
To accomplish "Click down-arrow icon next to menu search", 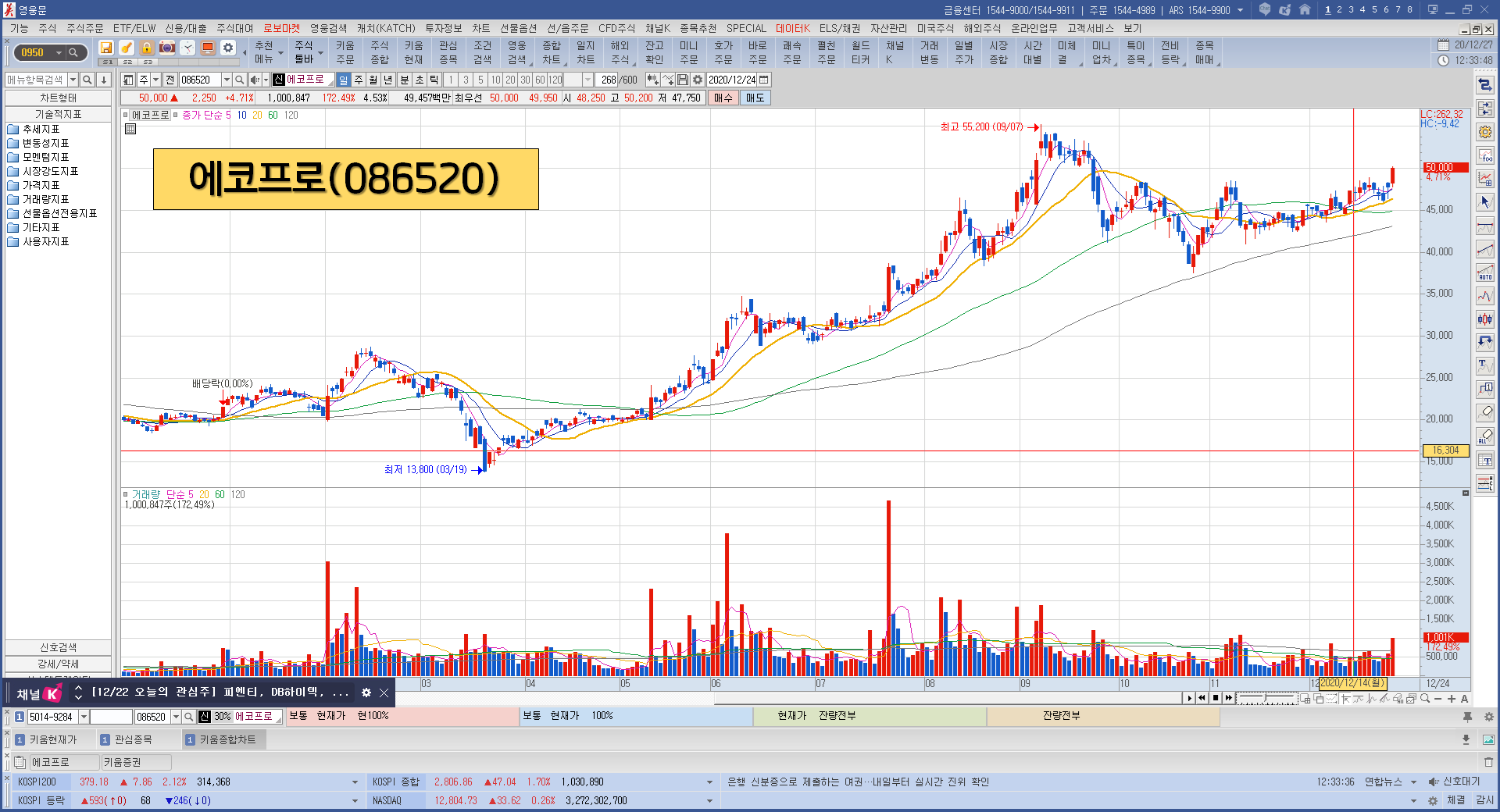I will click(103, 80).
